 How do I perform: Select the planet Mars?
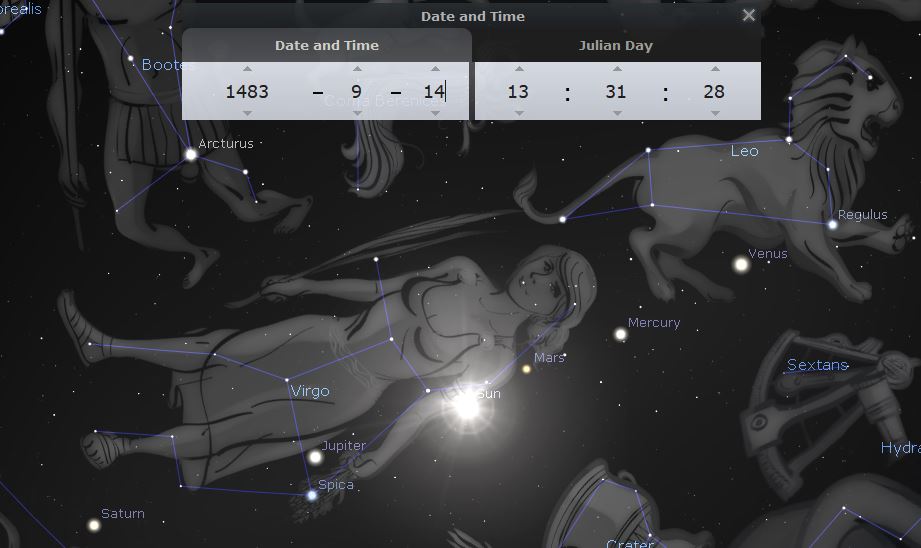pyautogui.click(x=527, y=369)
